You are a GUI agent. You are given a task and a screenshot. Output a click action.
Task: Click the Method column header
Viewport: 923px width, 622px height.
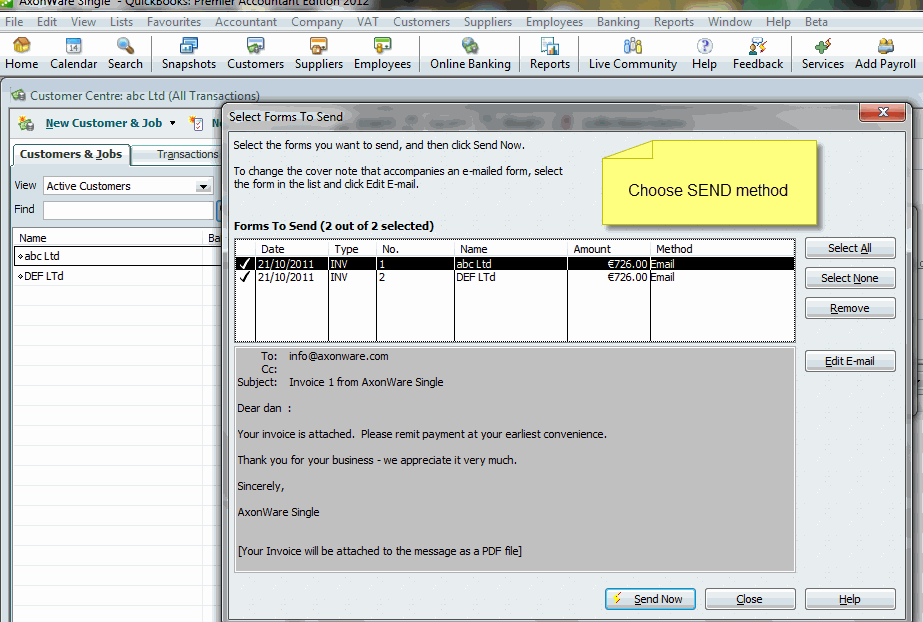click(x=722, y=249)
